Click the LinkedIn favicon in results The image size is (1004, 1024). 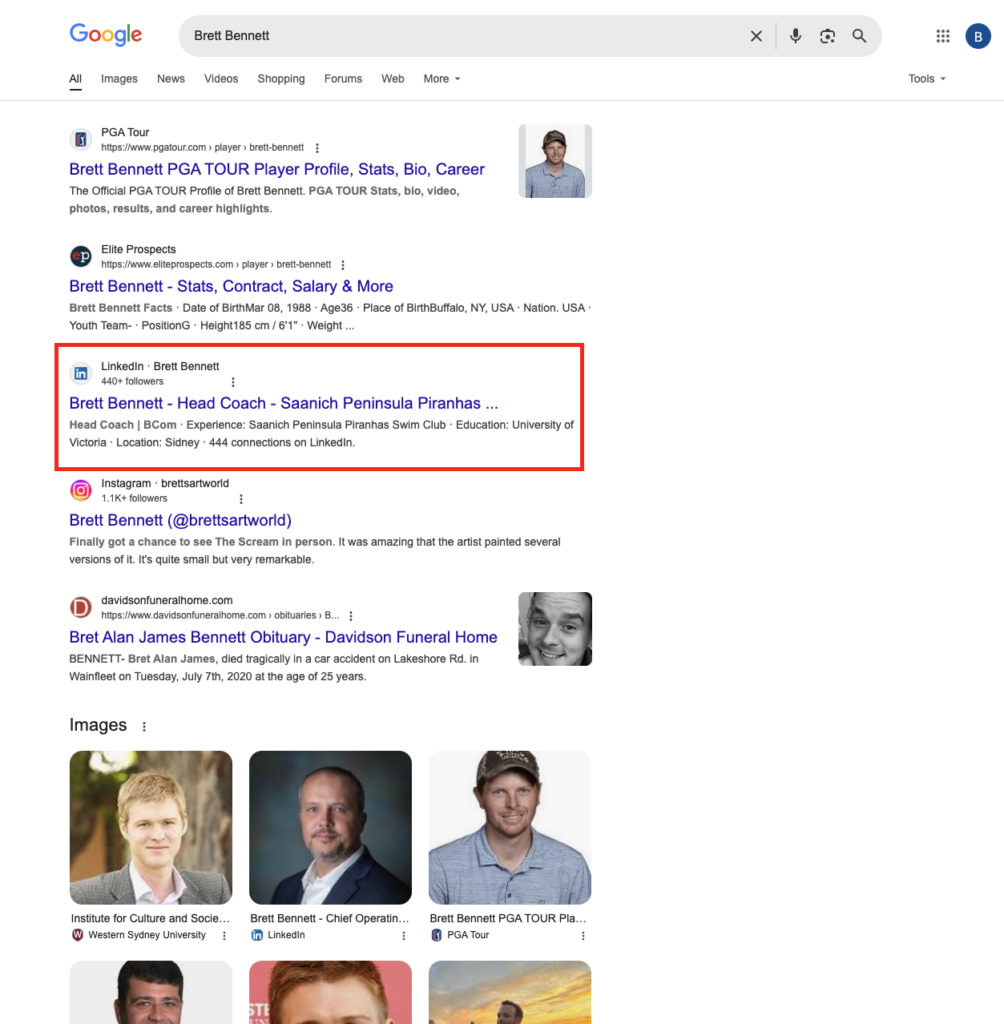(x=81, y=373)
